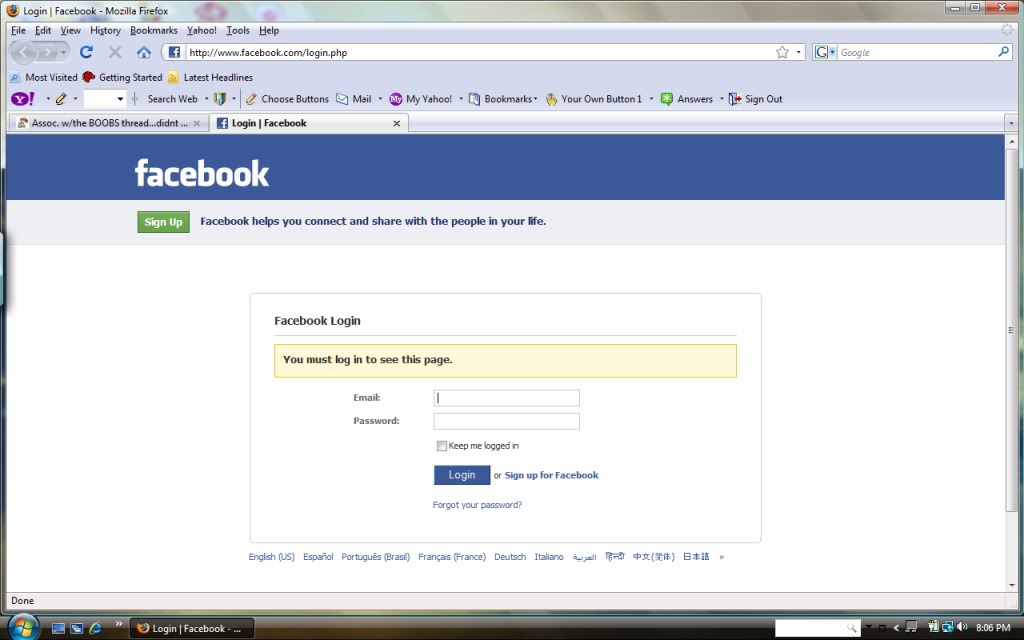
Task: Open the History menu
Action: click(105, 30)
